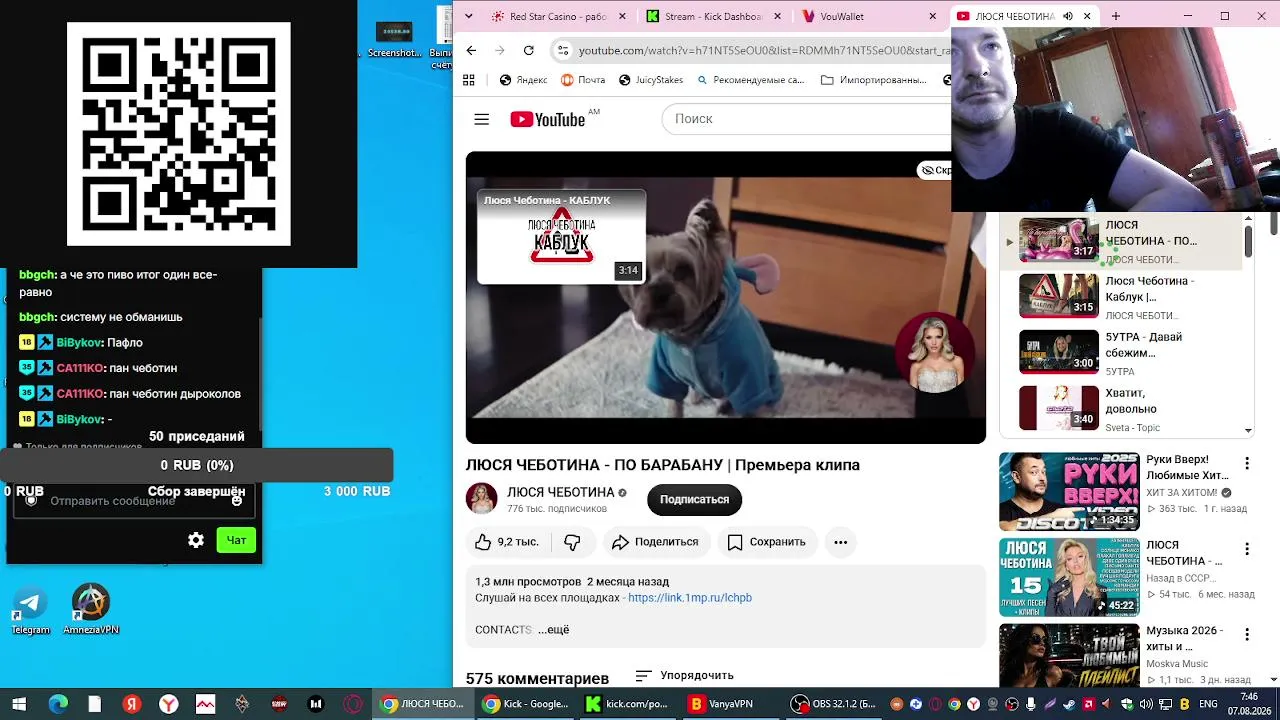
Task: Open the Почта bookmark
Action: [x=583, y=80]
